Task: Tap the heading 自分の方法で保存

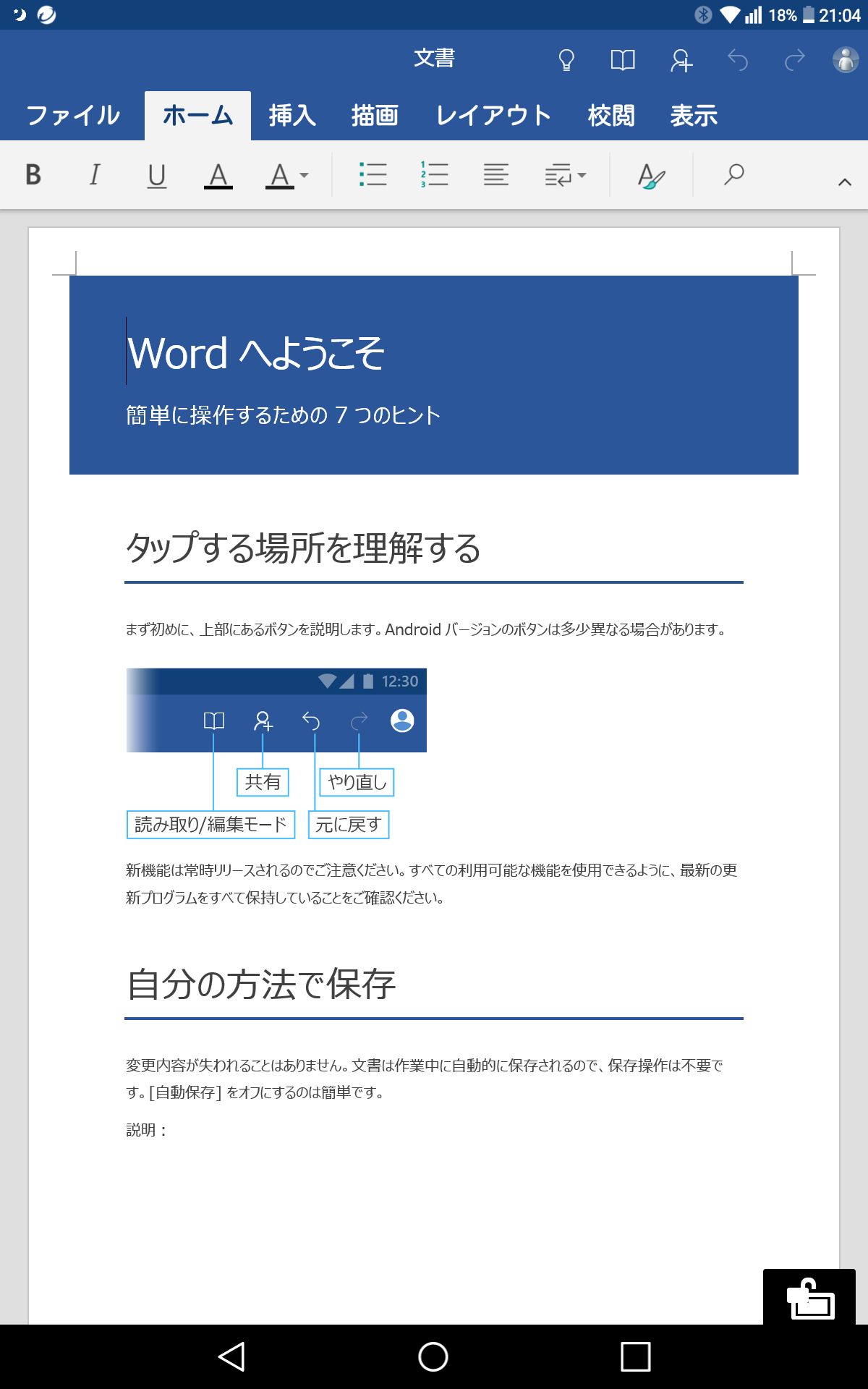Action: coord(261,984)
